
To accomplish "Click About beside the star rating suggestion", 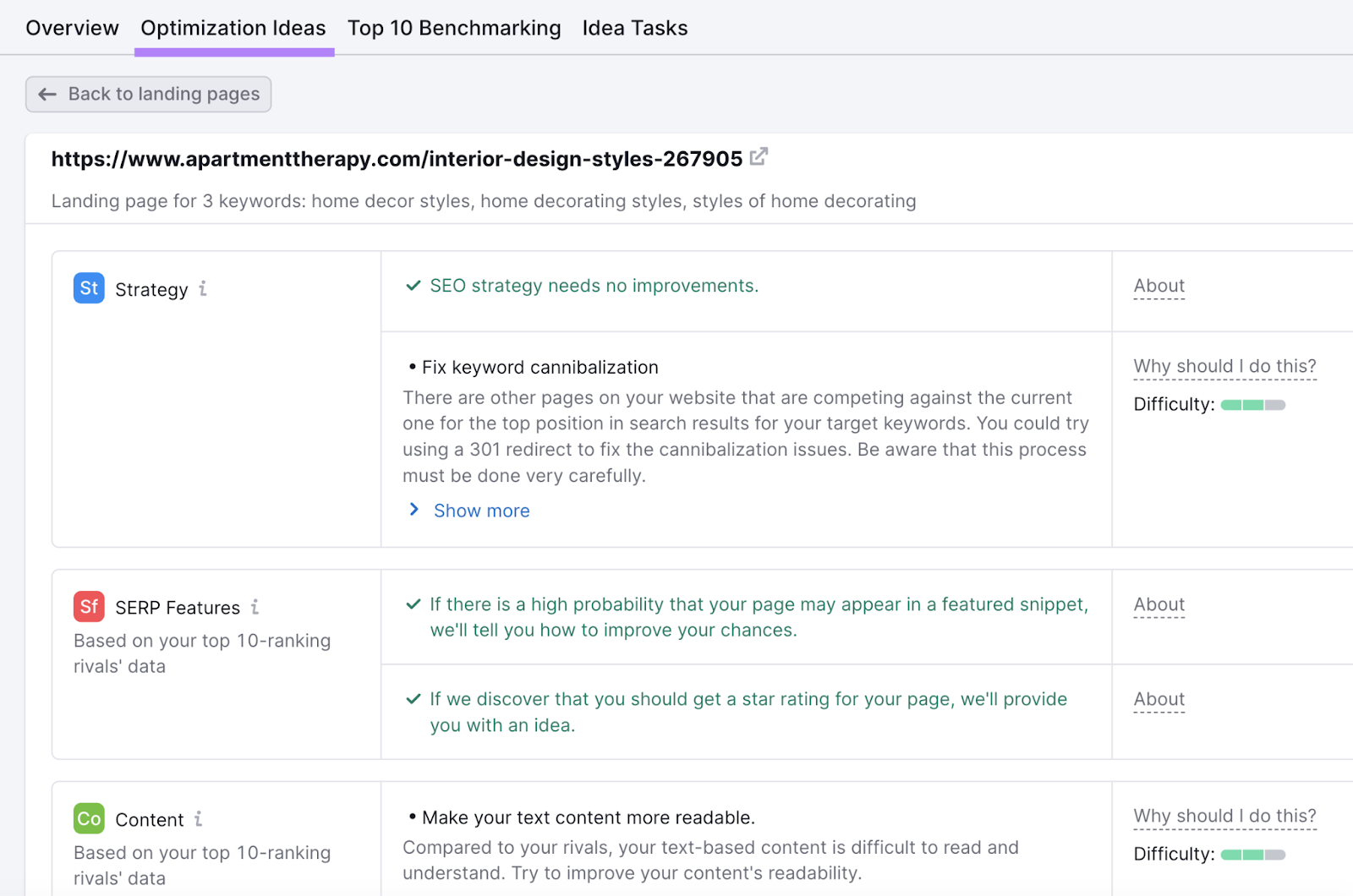I will point(1159,699).
